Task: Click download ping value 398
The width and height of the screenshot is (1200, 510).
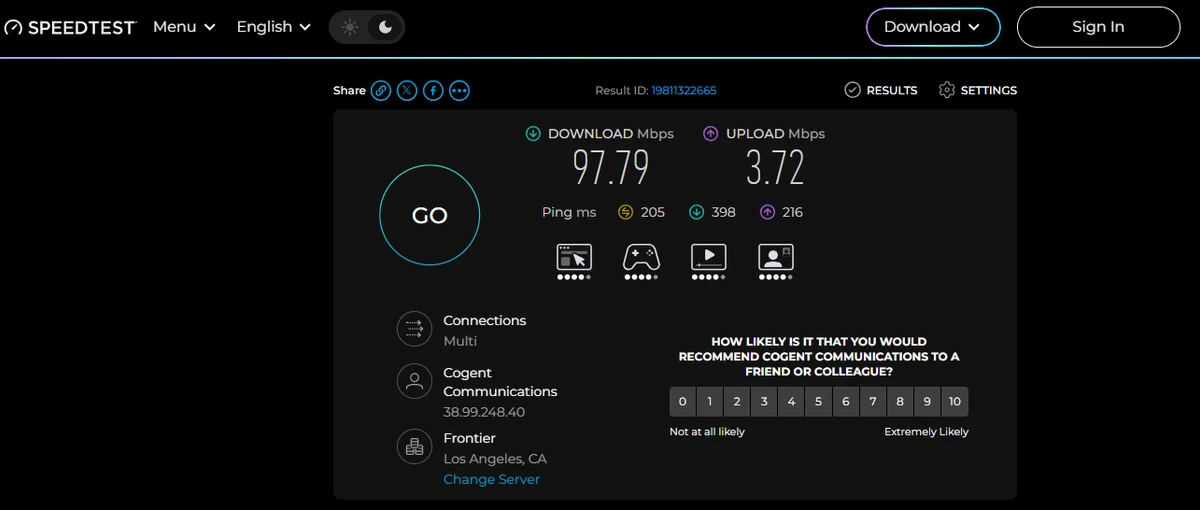Action: (724, 212)
